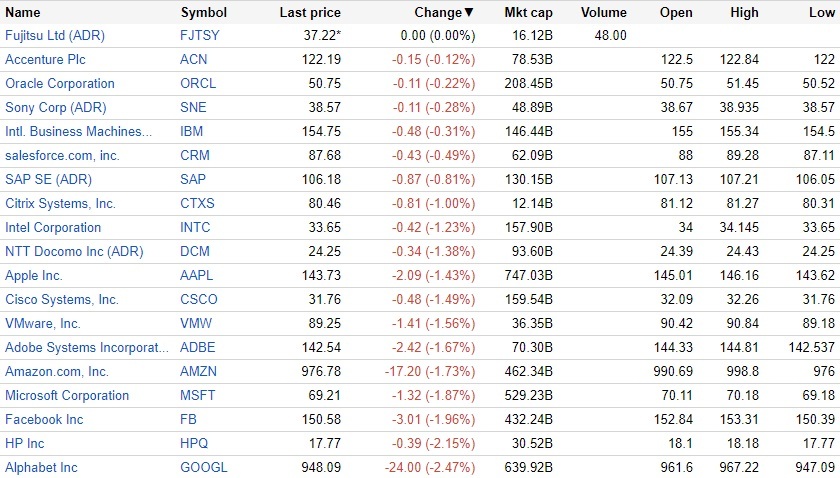Viewport: 840px width, 478px height.
Task: Open the Oracle Corporation link
Action: (60, 83)
